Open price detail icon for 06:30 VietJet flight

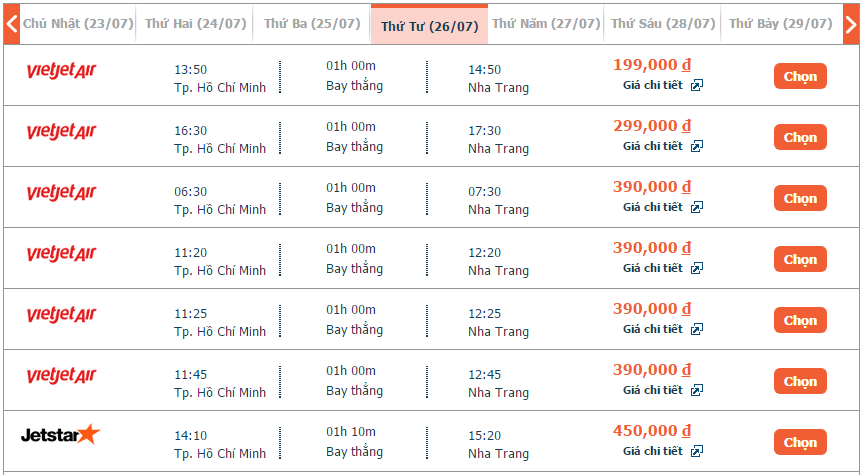click(x=697, y=207)
